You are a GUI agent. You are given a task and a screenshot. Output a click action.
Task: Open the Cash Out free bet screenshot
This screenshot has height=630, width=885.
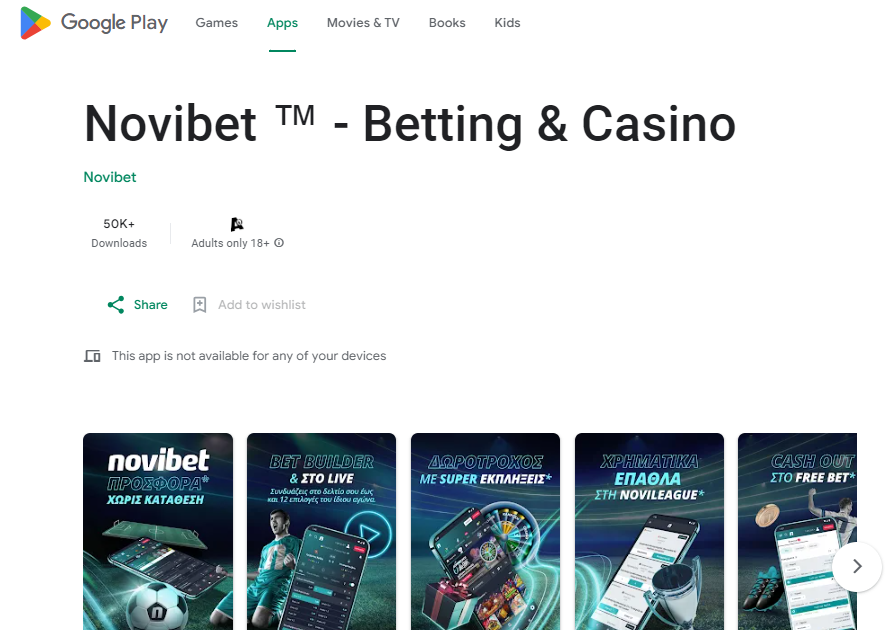798,531
